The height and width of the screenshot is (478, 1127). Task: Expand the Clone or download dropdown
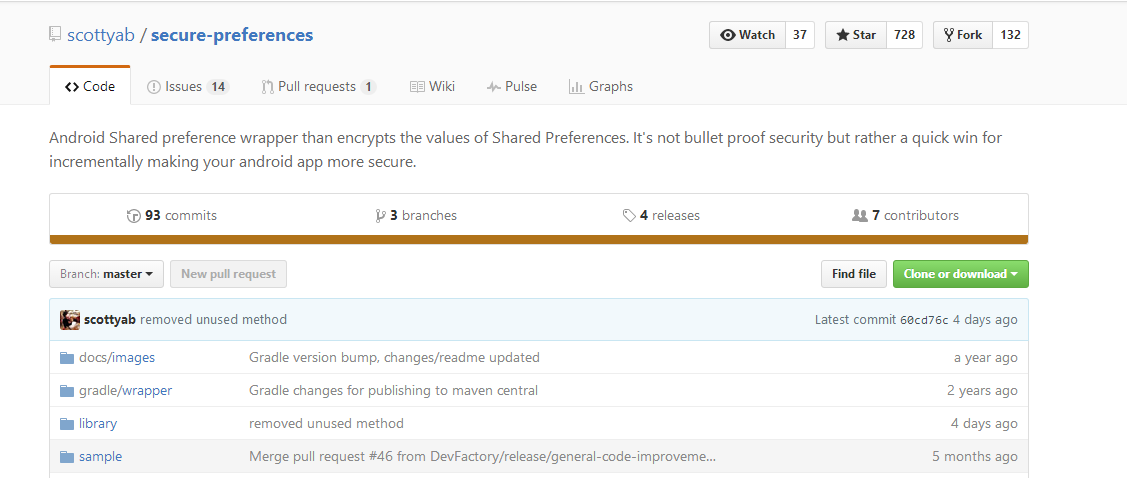[961, 274]
